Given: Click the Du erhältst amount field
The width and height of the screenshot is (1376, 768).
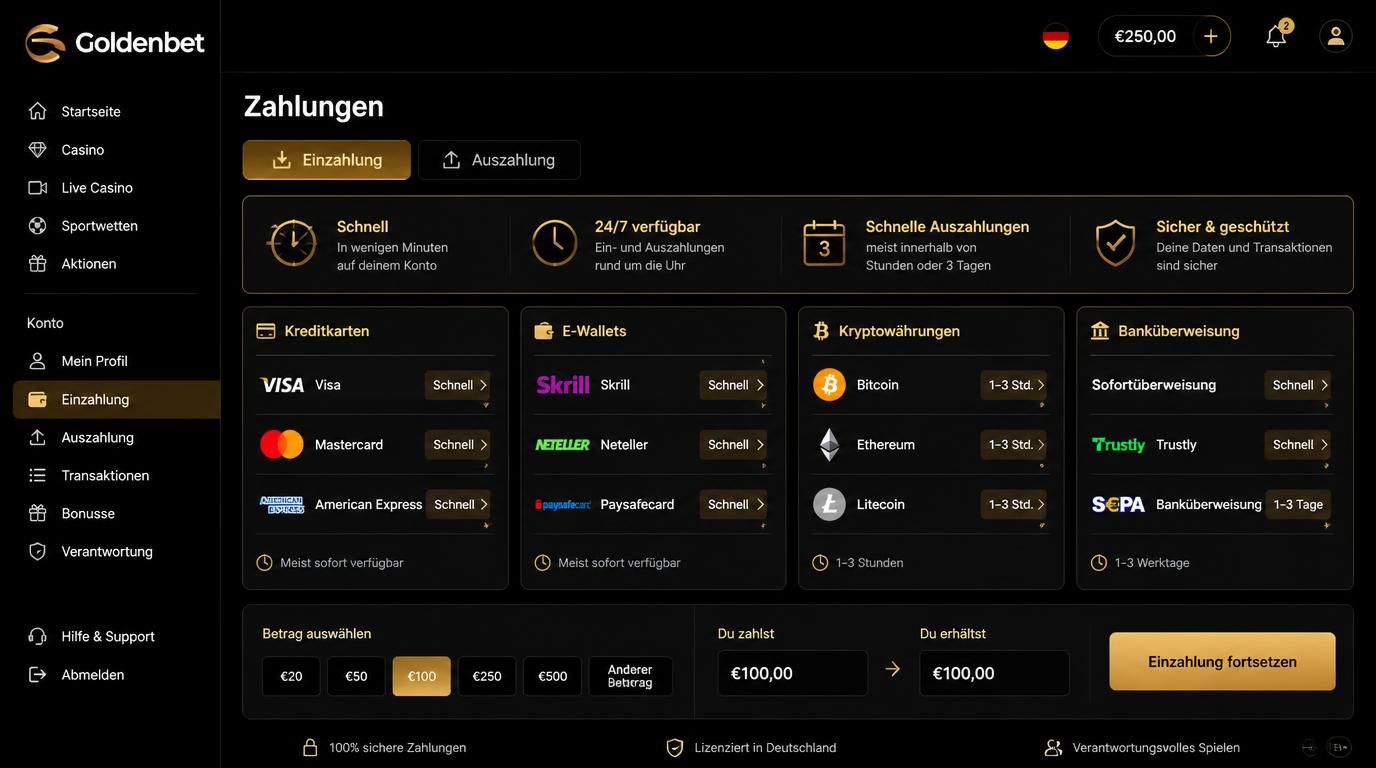Looking at the screenshot, I should (x=995, y=673).
